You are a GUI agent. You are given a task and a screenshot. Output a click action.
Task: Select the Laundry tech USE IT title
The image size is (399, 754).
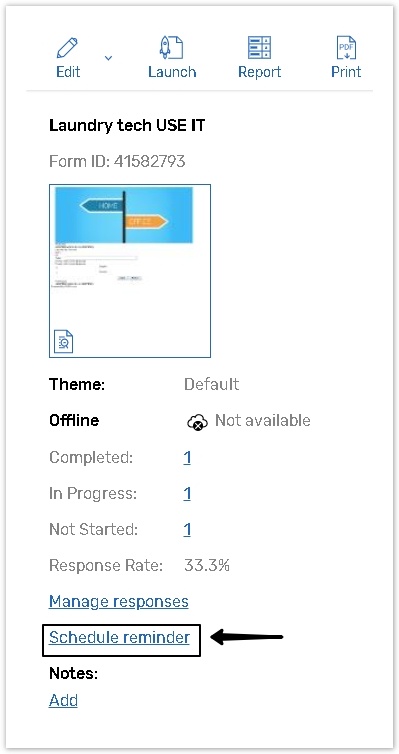[x=127, y=126]
